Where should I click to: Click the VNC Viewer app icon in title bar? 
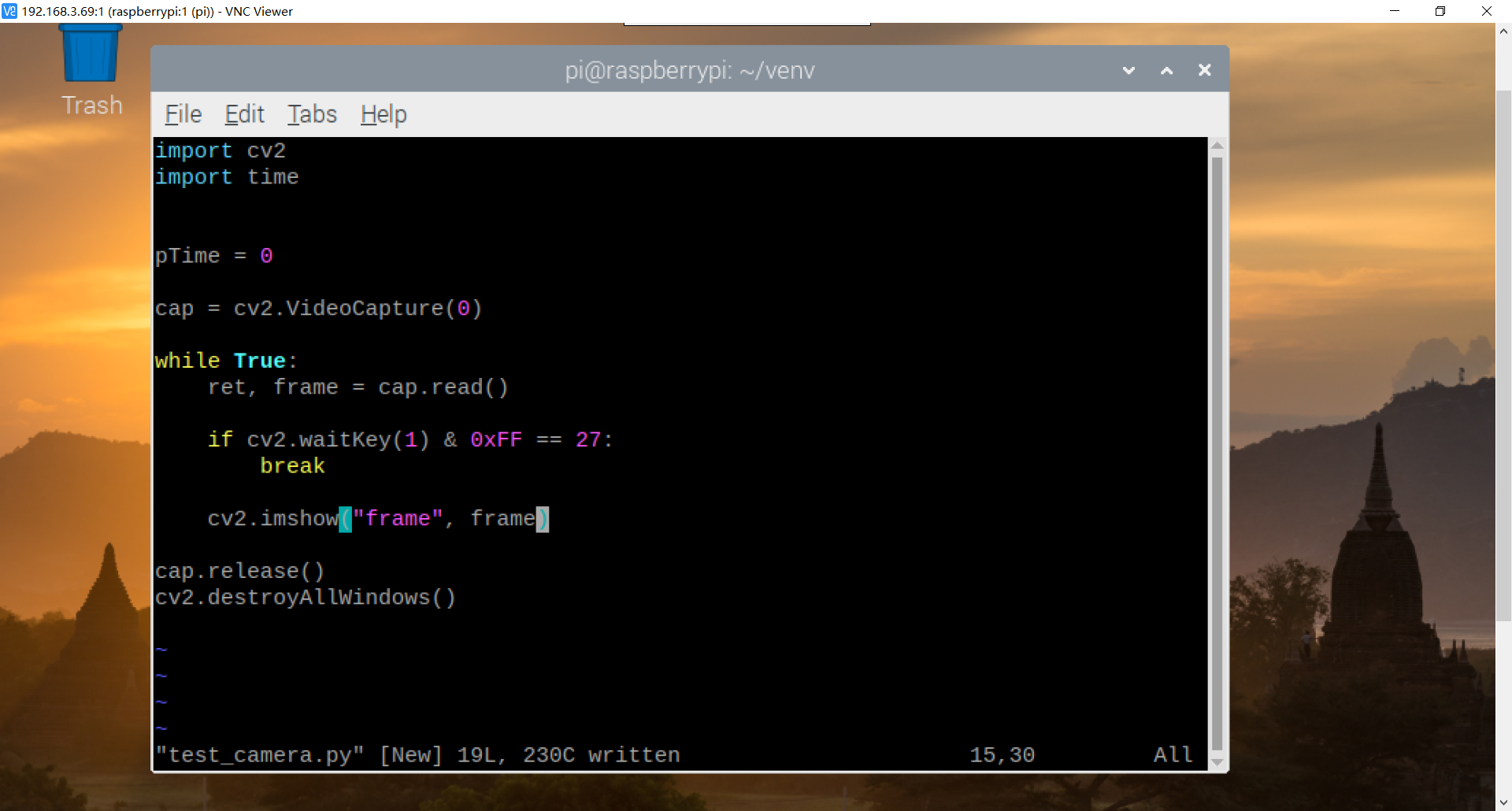point(9,11)
